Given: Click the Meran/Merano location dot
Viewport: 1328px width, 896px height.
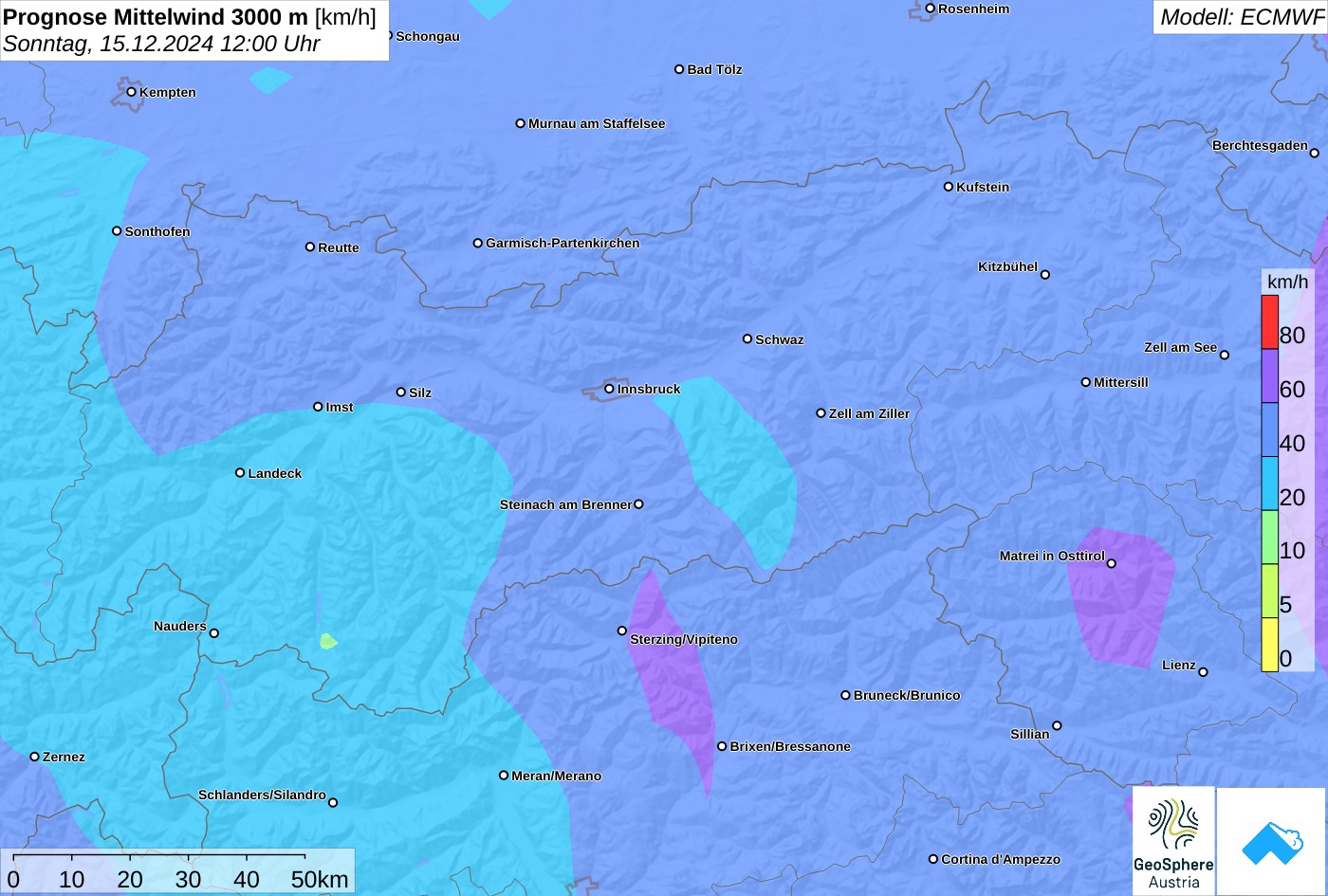Looking at the screenshot, I should click(x=504, y=776).
